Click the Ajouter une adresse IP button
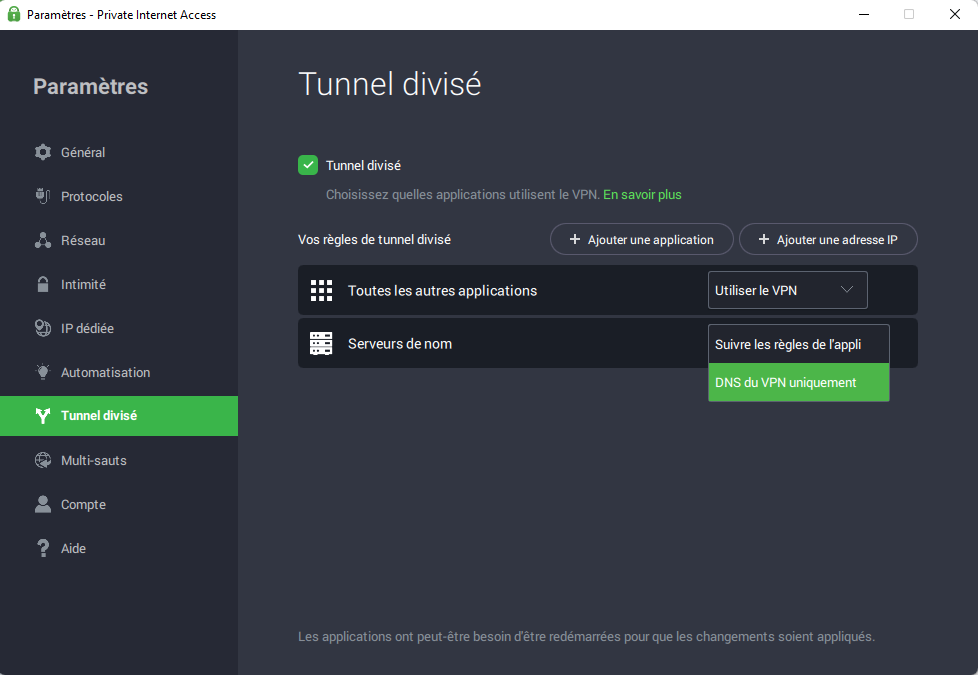Viewport: 978px width, 675px height. (828, 240)
